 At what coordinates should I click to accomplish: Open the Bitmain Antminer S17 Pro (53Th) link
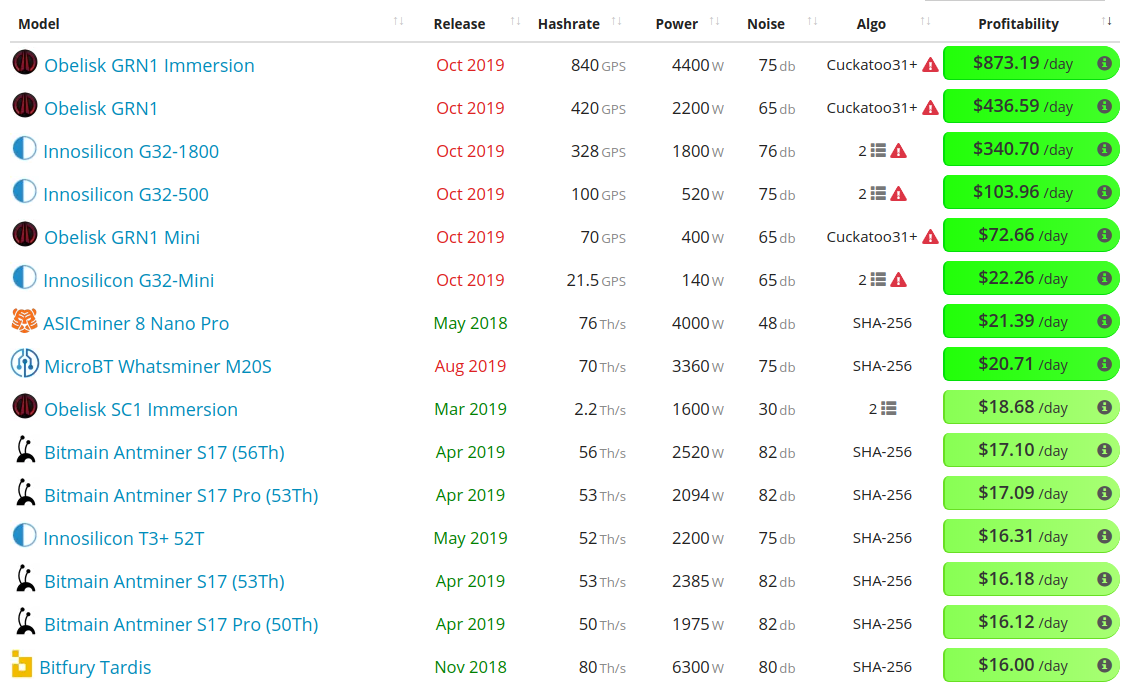pyautogui.click(x=181, y=496)
